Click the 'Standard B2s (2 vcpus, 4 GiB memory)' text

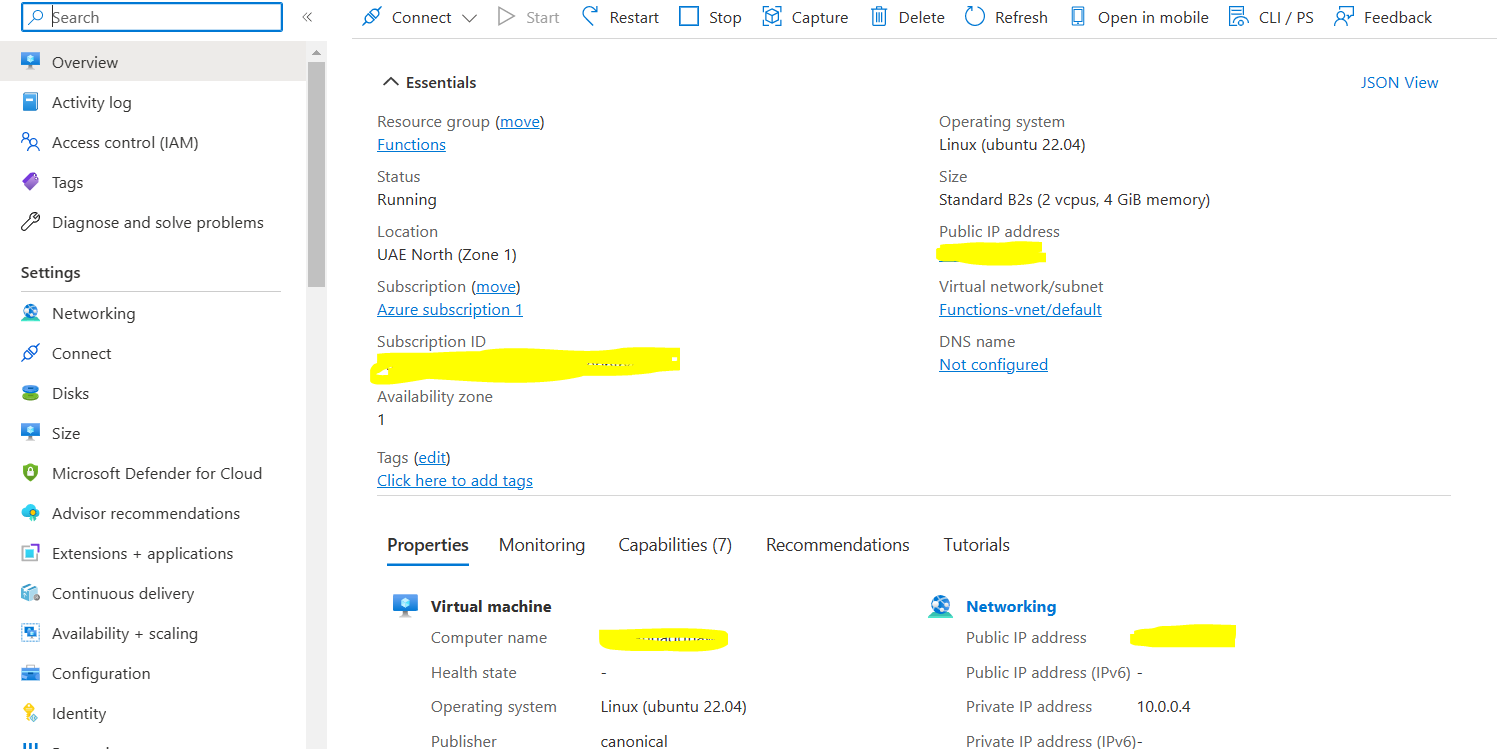coord(1074,199)
